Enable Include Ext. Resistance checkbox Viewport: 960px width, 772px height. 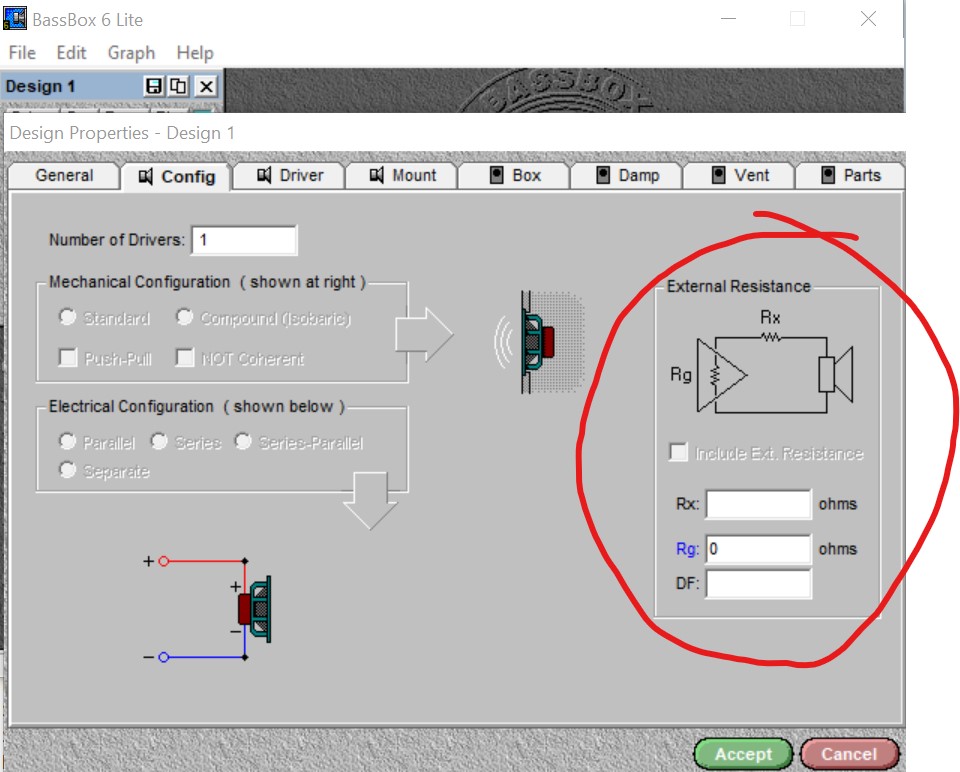point(678,452)
